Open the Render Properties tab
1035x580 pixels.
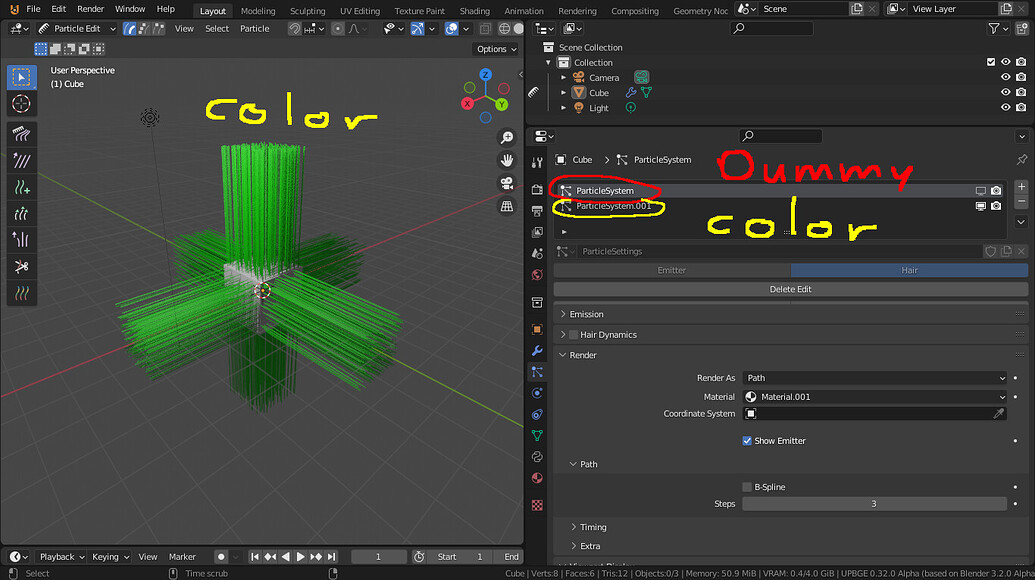(x=537, y=190)
